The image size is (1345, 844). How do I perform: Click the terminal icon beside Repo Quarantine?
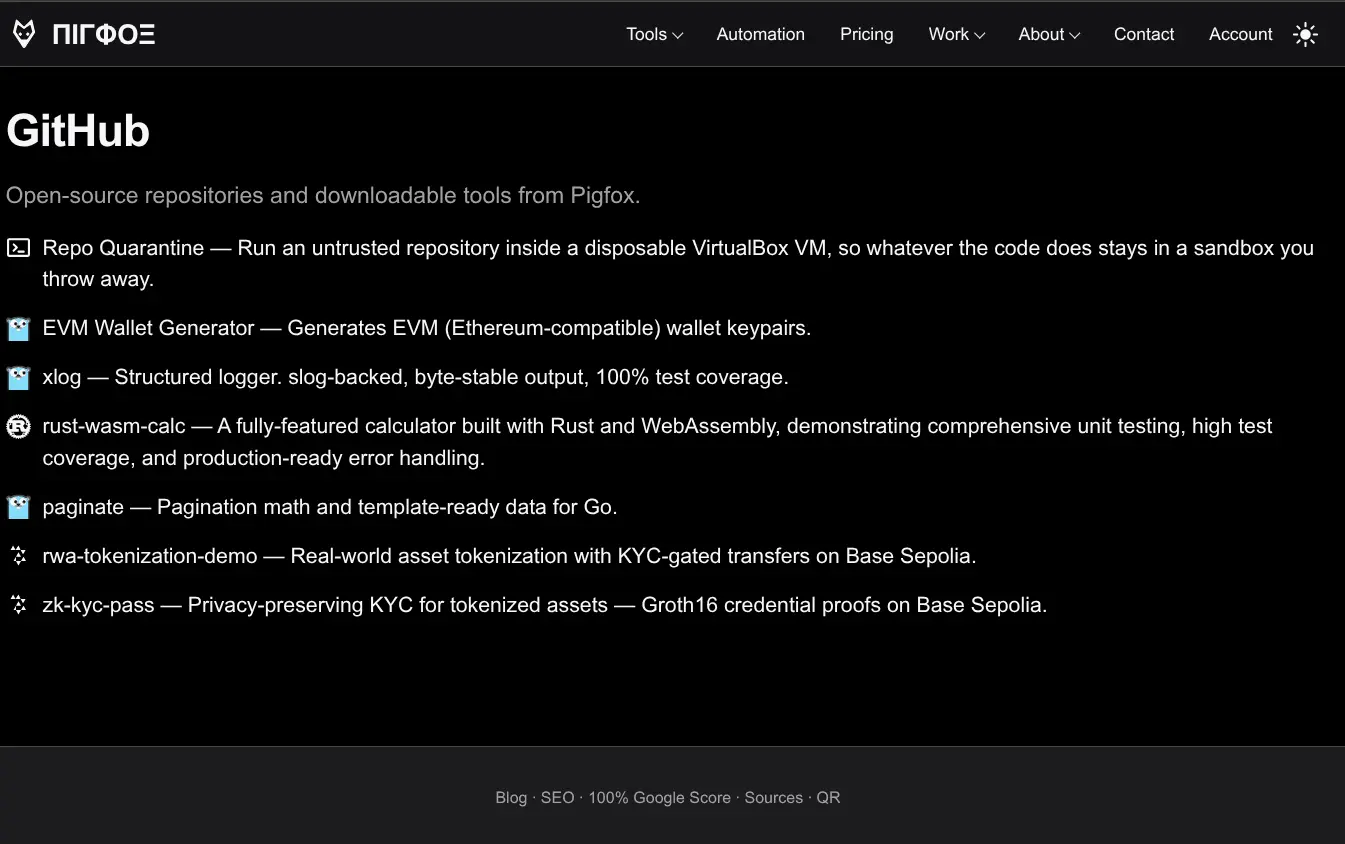click(18, 248)
